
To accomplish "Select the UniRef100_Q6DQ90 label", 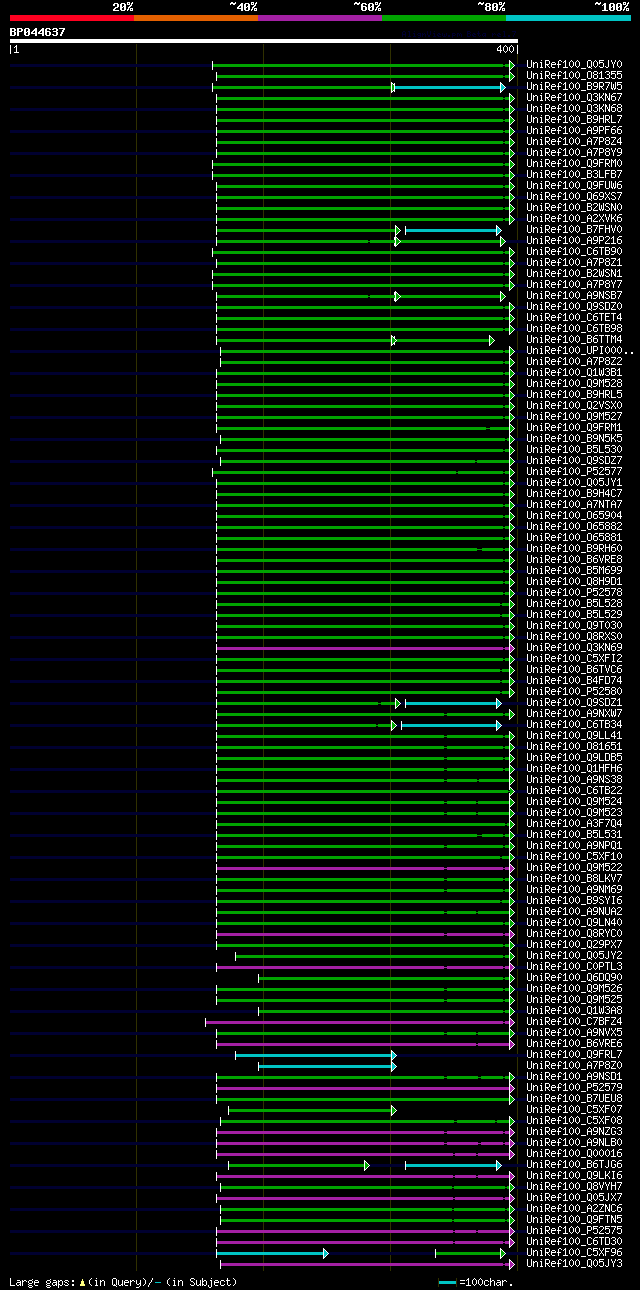I will click(574, 977).
